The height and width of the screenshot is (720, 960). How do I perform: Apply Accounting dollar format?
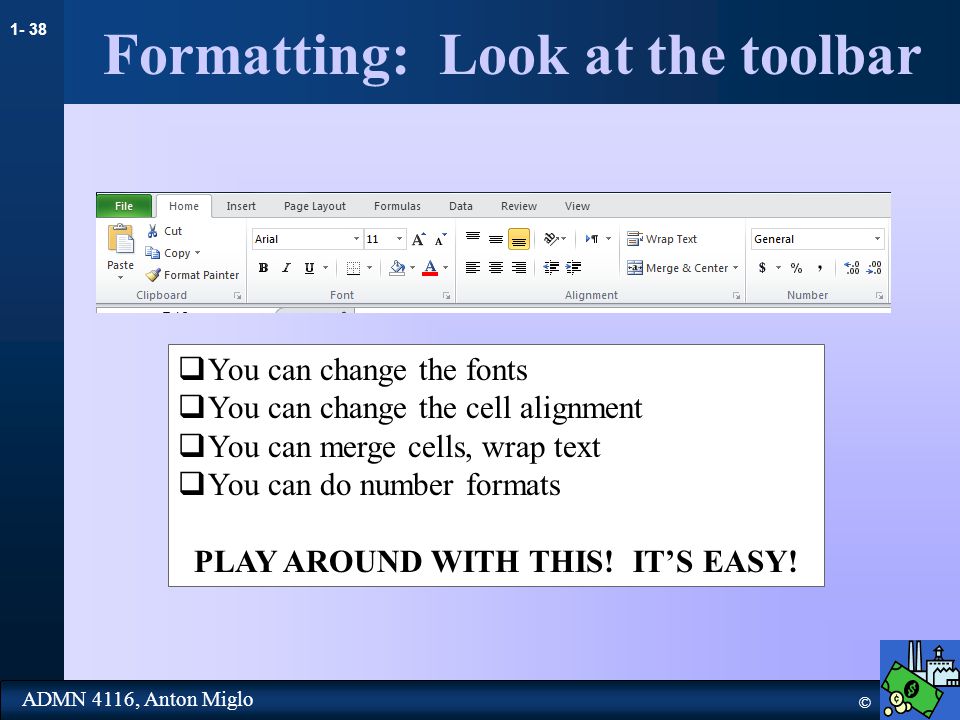pyautogui.click(x=762, y=268)
